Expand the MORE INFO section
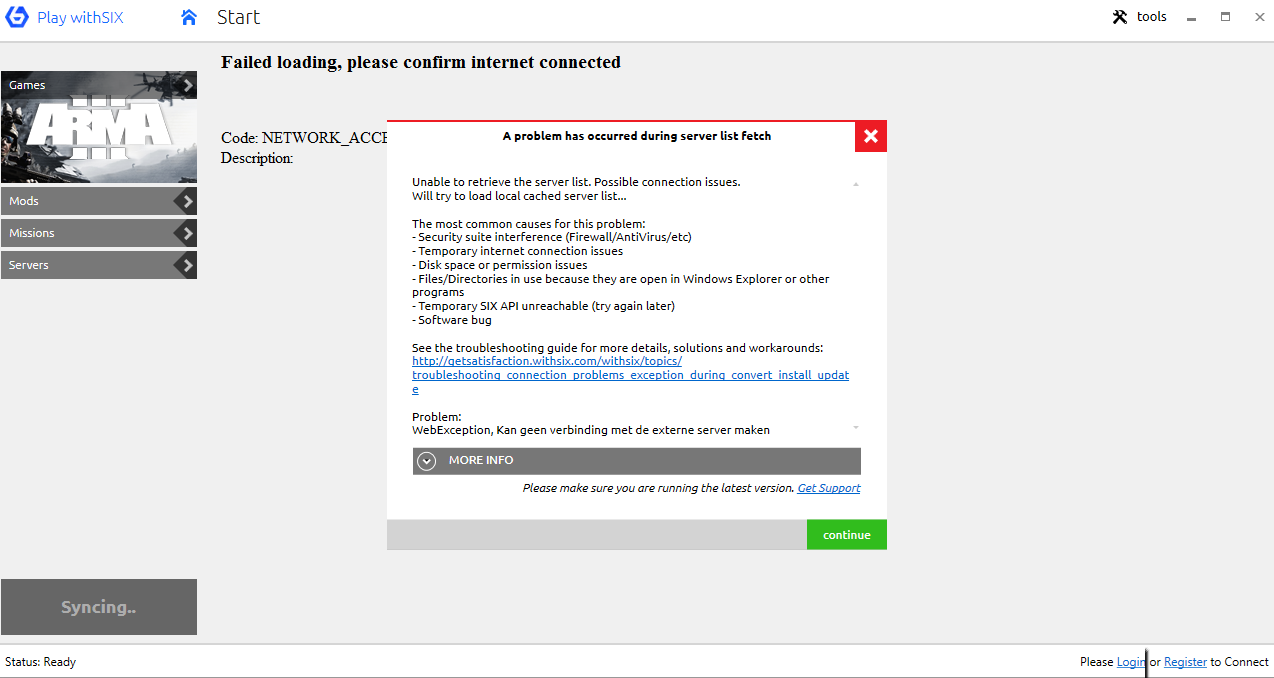Screen dimensions: 1274x678 pyautogui.click(x=636, y=461)
